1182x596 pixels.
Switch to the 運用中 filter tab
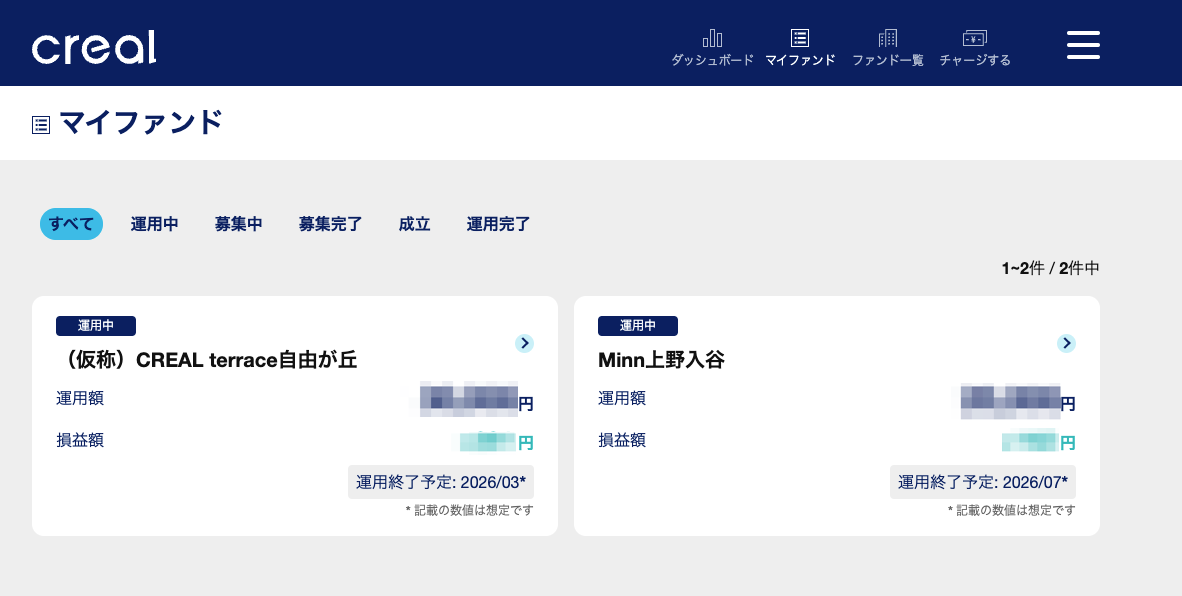(155, 224)
